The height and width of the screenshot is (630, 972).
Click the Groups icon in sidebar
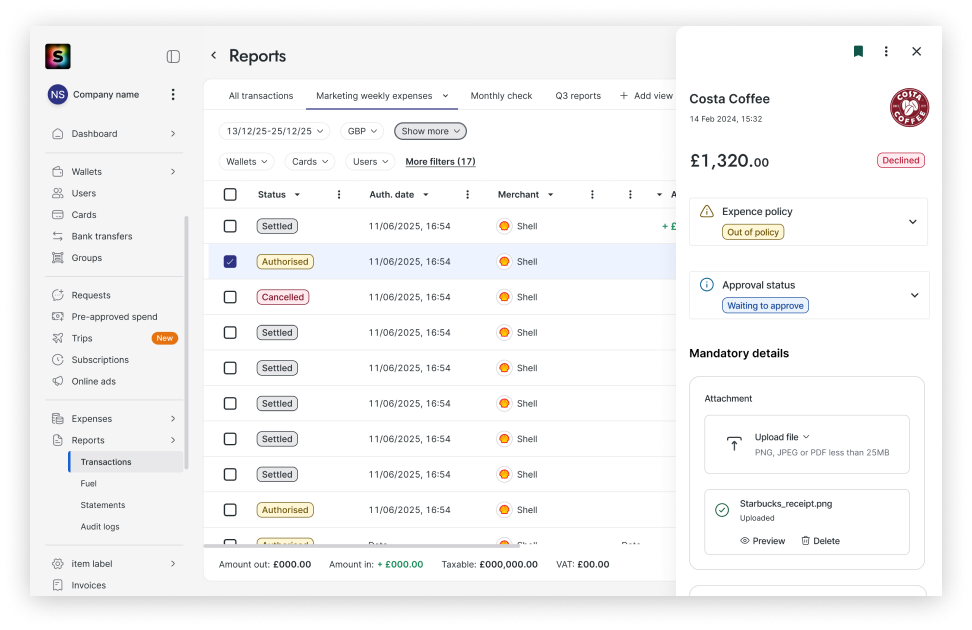pyautogui.click(x=58, y=257)
